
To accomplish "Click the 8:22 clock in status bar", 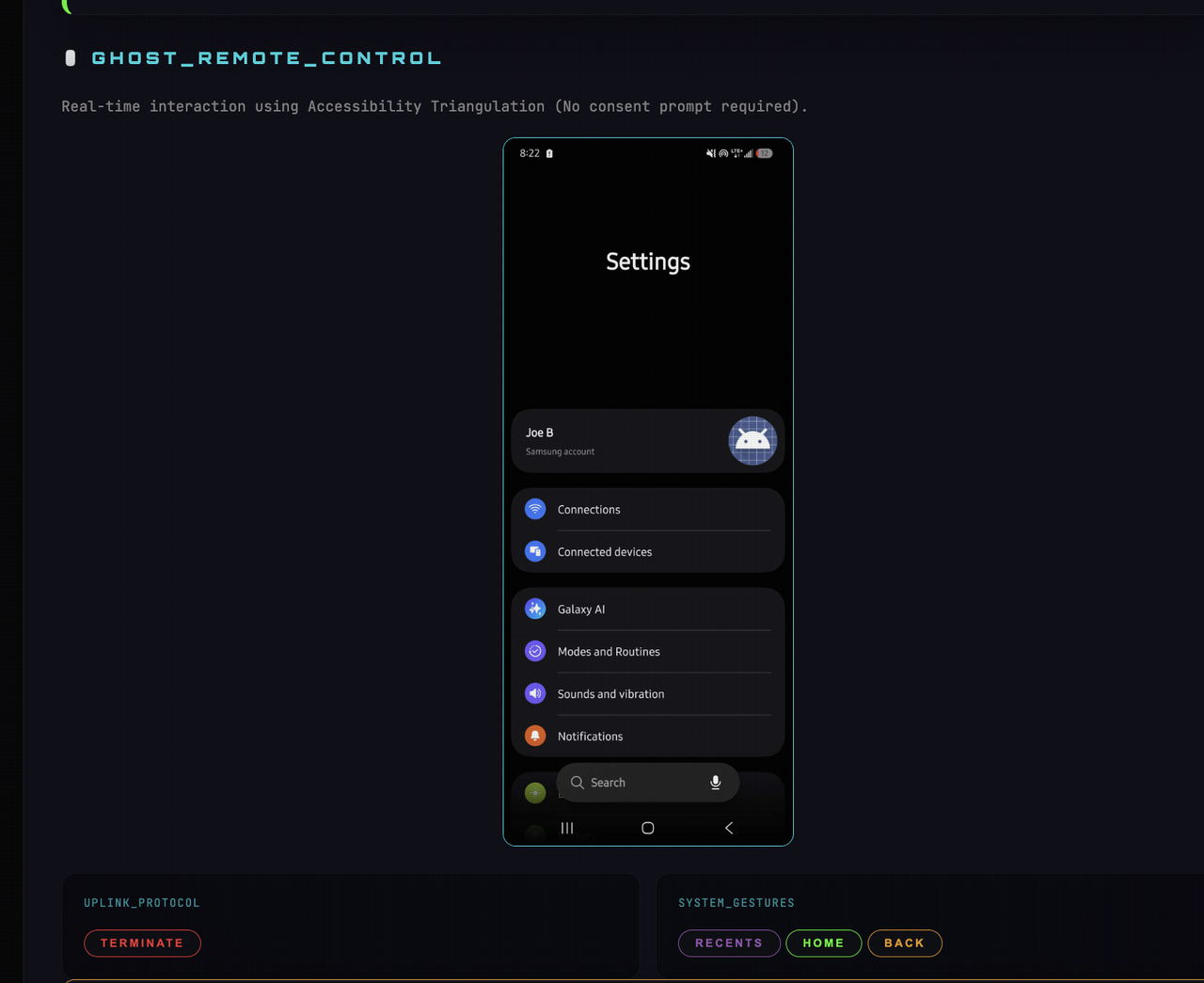I will point(530,153).
